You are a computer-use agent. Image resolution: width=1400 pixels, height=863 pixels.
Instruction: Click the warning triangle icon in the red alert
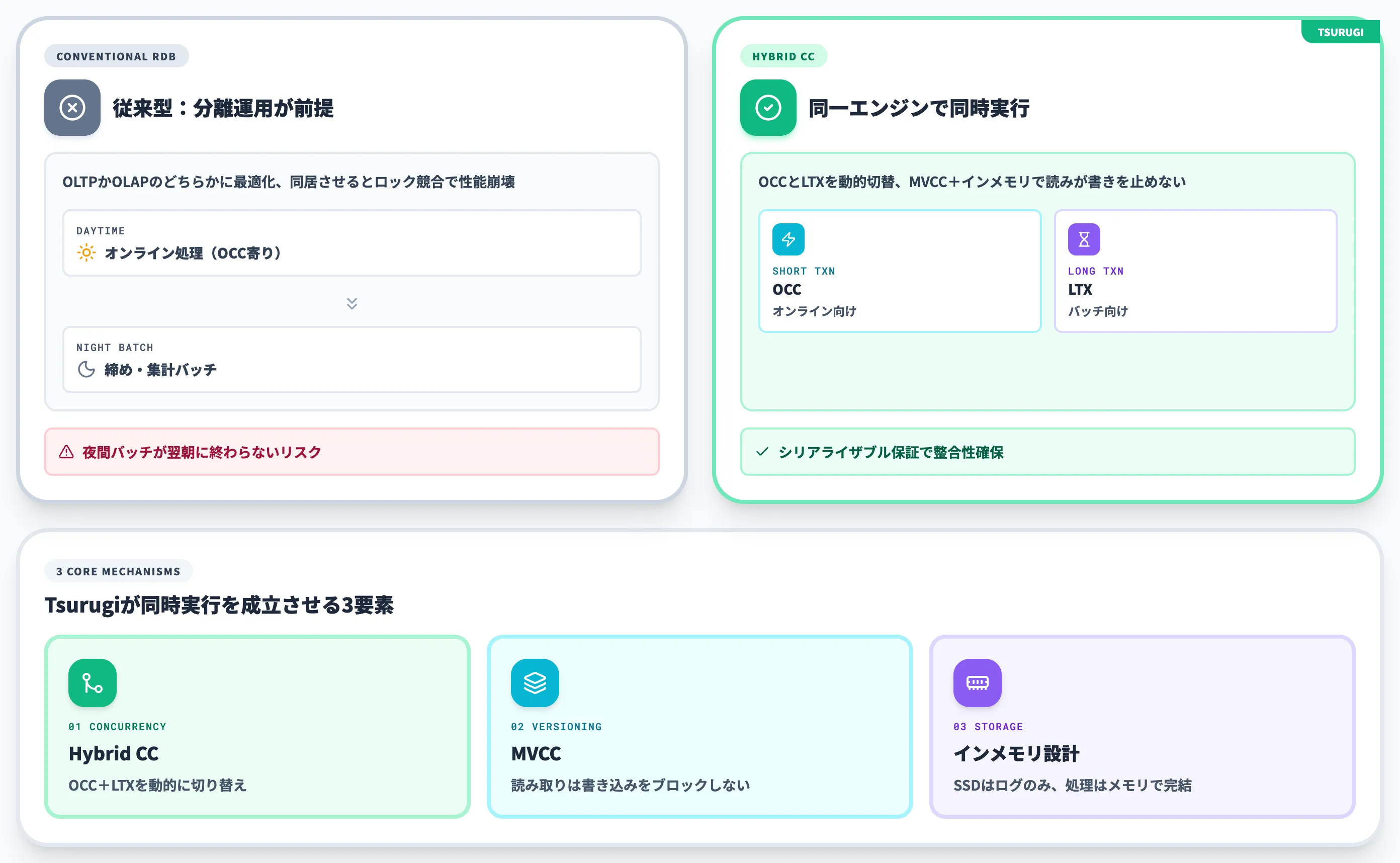point(67,452)
